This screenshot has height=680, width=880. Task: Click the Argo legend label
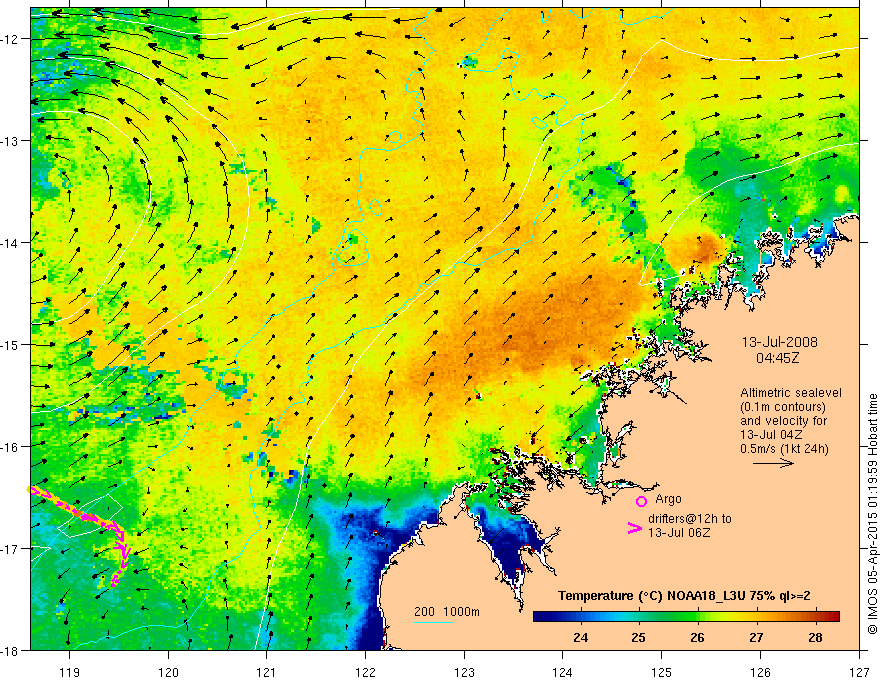pyautogui.click(x=668, y=499)
